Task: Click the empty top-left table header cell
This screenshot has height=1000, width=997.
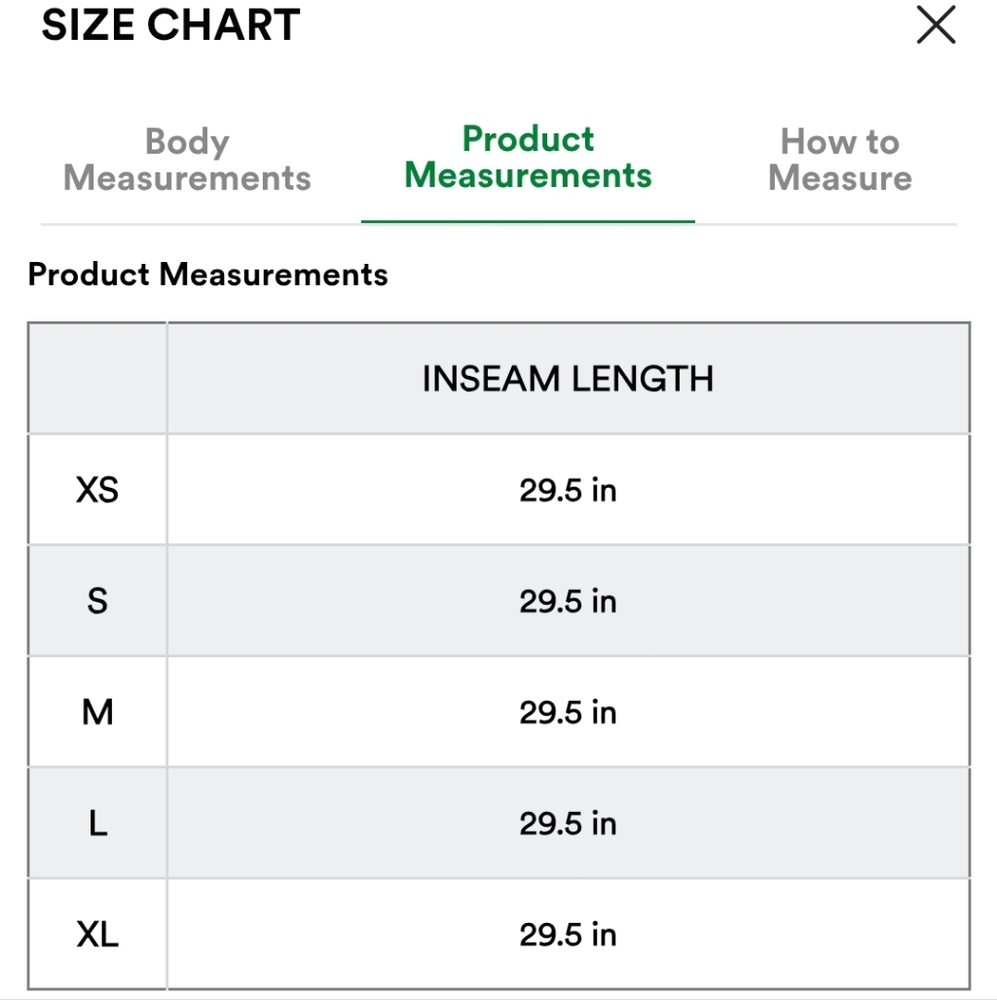Action: [x=97, y=379]
